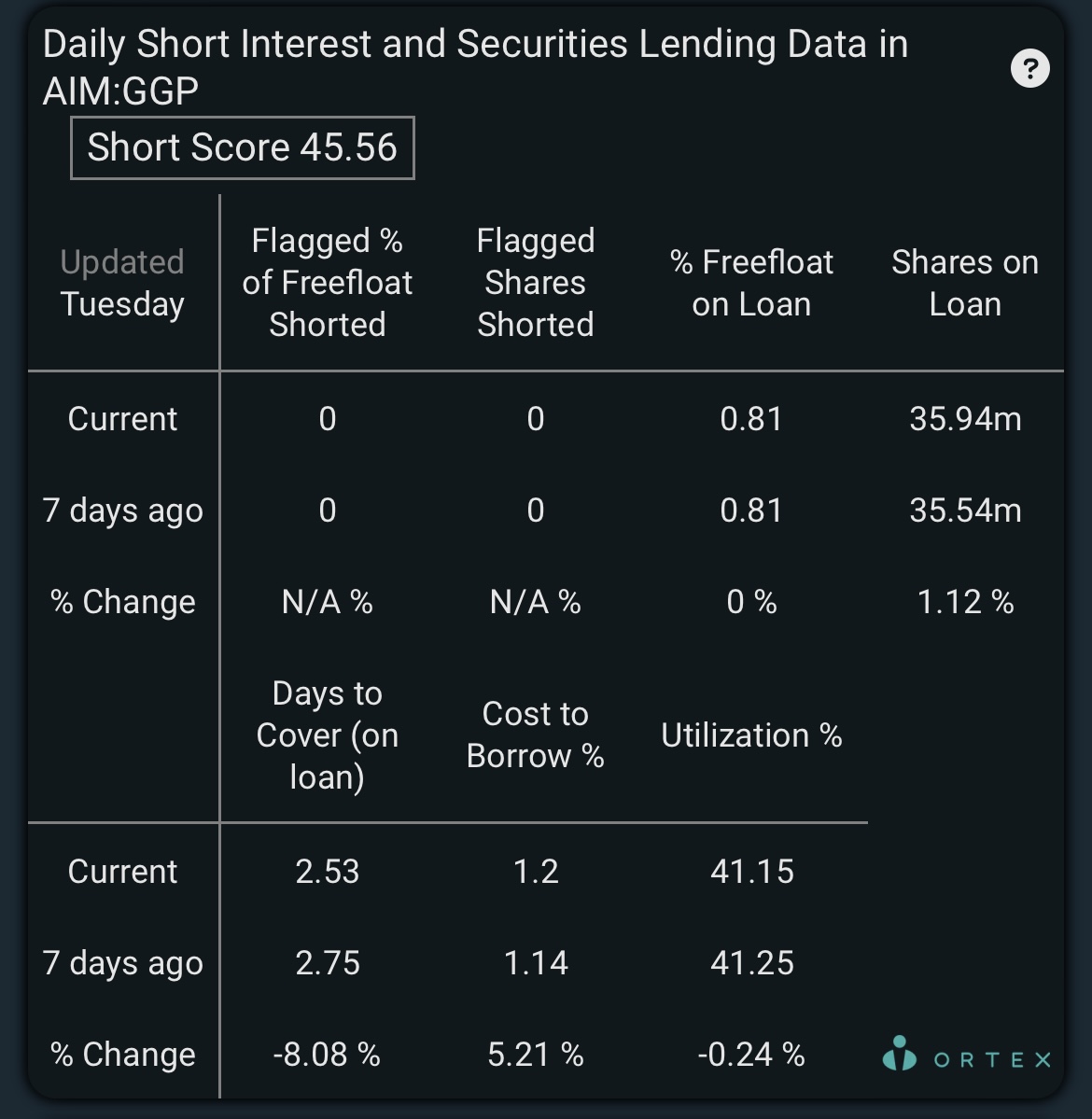Select current Utilization value 41.15
This screenshot has width=1092, height=1119.
tap(751, 872)
